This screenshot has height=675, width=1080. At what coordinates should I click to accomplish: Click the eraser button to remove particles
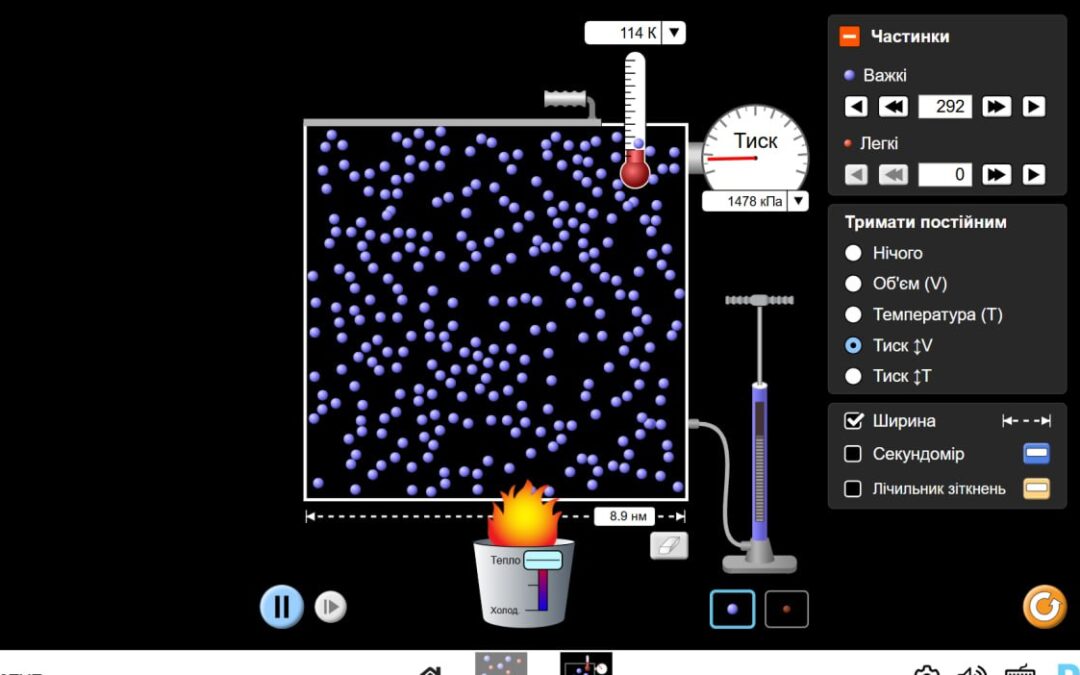(x=669, y=545)
